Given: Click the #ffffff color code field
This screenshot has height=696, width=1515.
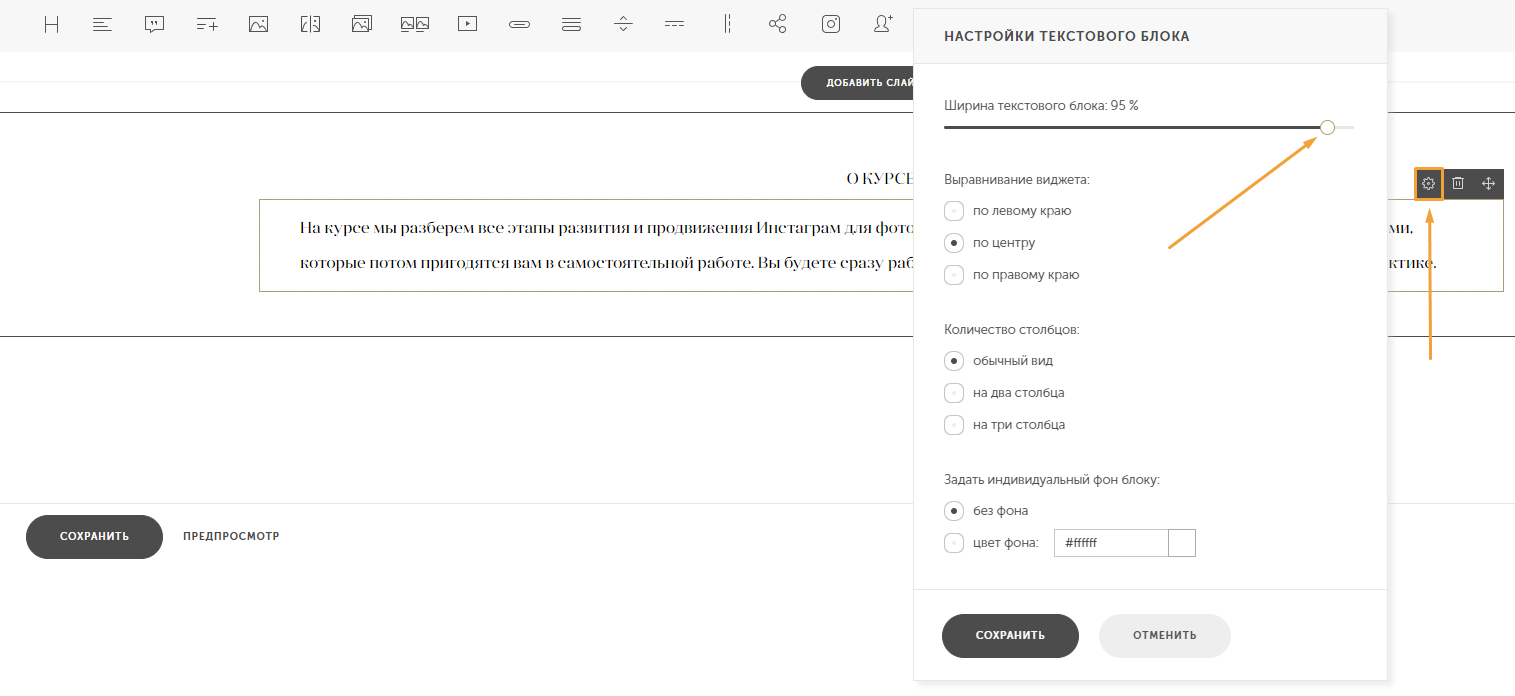Looking at the screenshot, I should coord(1112,543).
